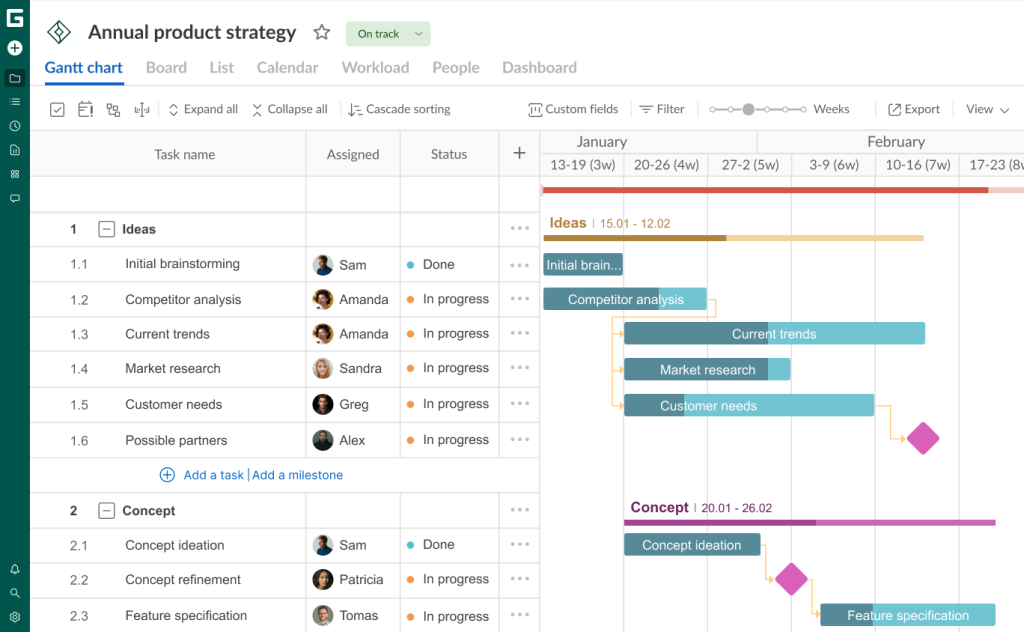The width and height of the screenshot is (1024, 632).
Task: Click the Export button
Action: [913, 109]
